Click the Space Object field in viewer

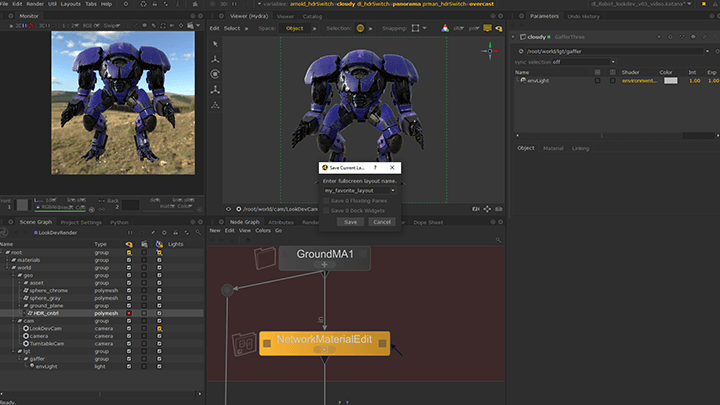pyautogui.click(x=294, y=28)
